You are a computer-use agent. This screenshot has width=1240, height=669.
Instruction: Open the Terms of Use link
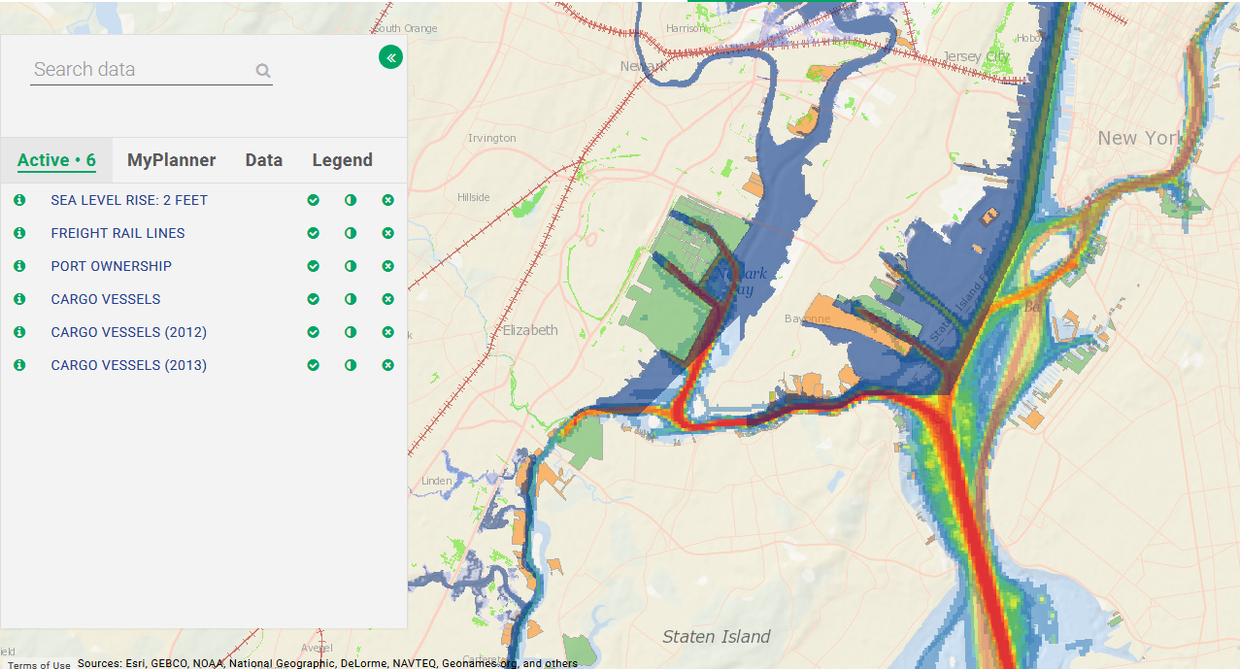pos(40,664)
